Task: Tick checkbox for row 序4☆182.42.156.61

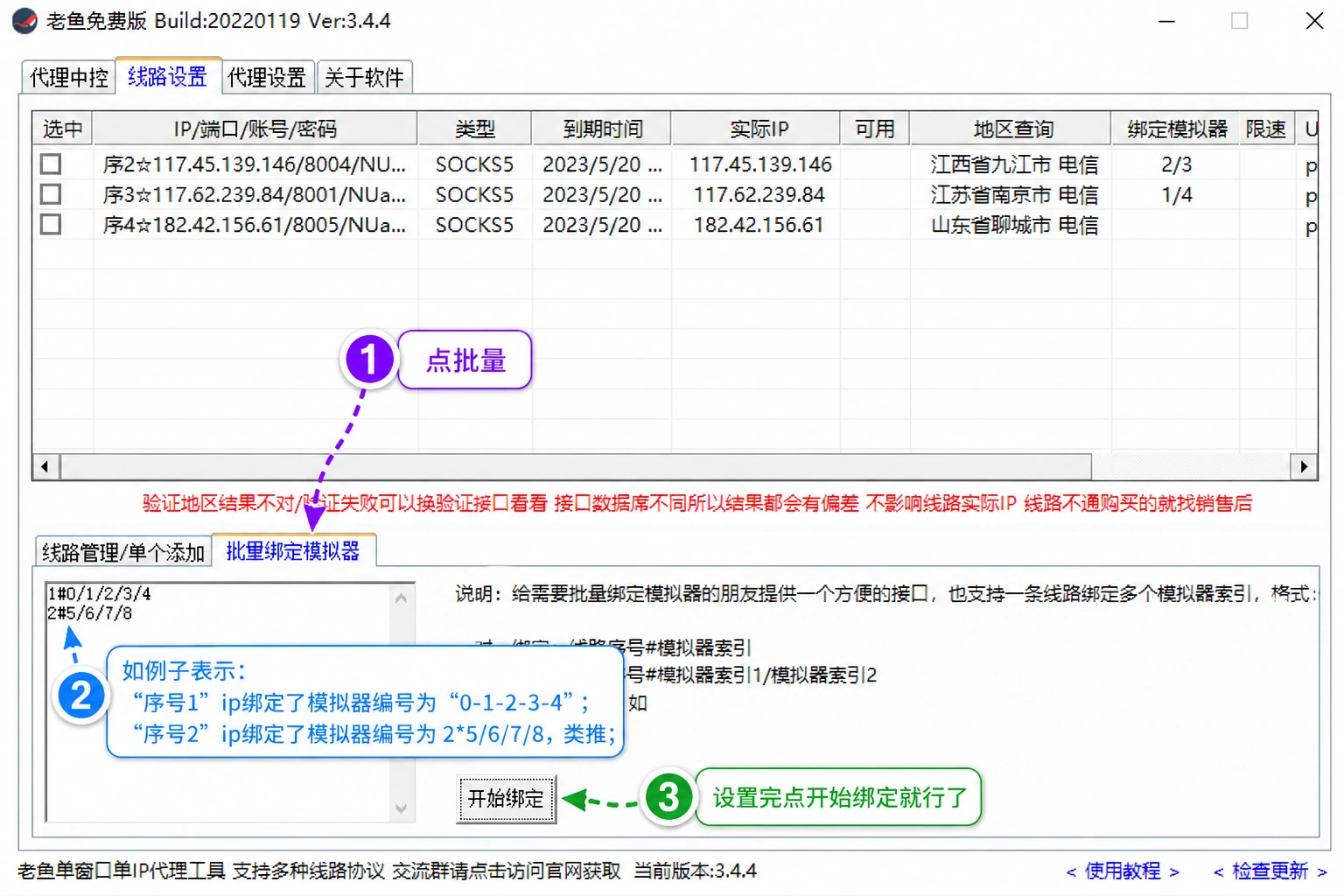Action: [x=51, y=225]
